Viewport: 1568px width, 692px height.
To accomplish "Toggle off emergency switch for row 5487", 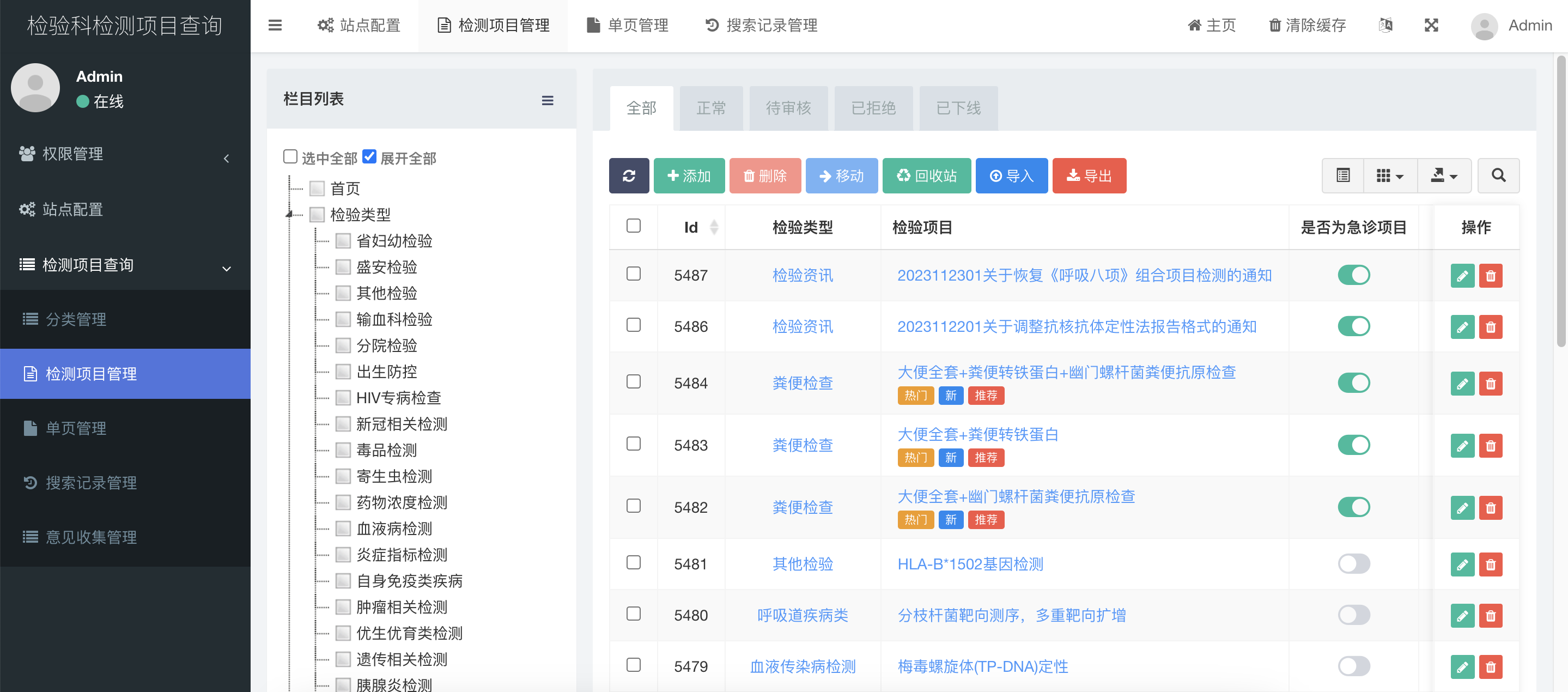I will click(1353, 275).
